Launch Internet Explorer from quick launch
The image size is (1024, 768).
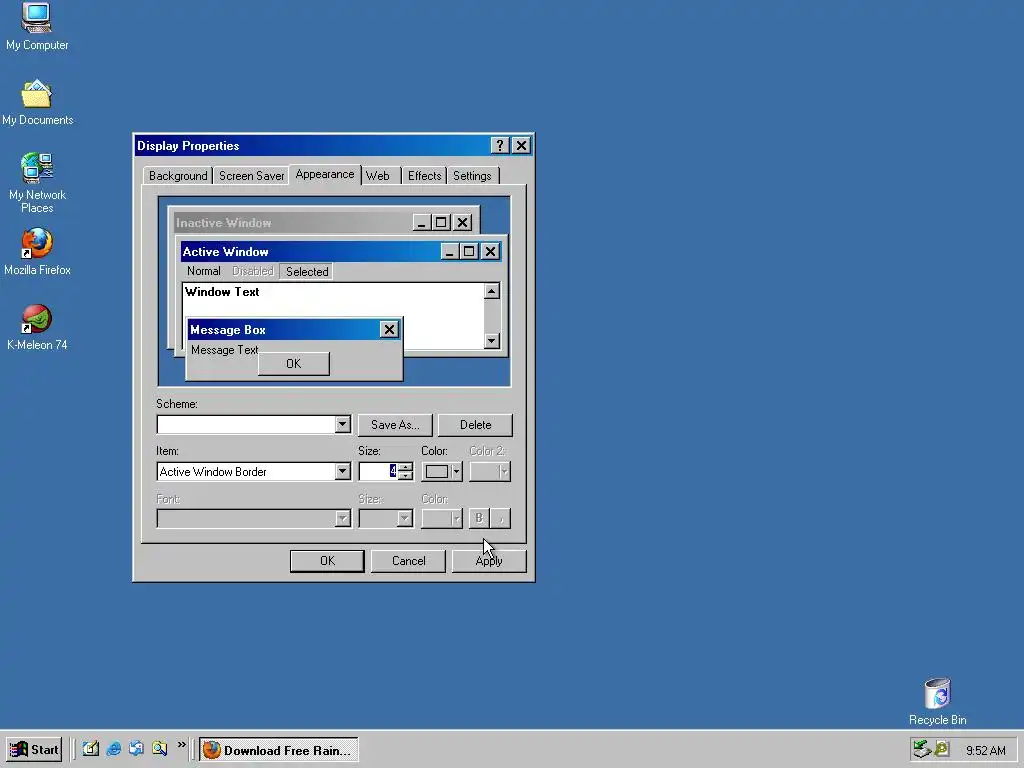pyautogui.click(x=114, y=748)
